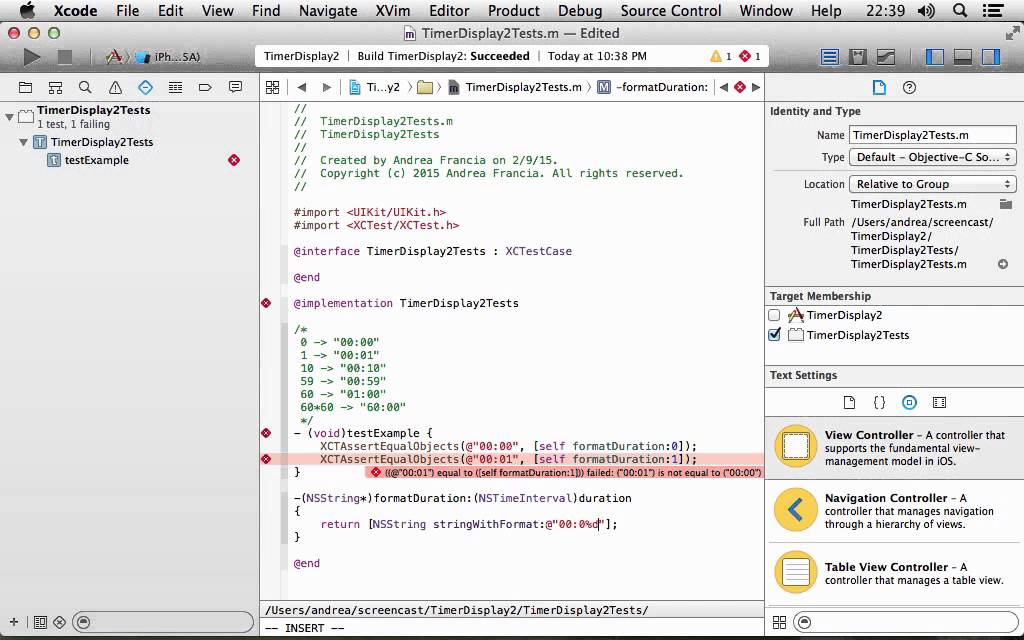Run the project with the Play button

click(31, 57)
